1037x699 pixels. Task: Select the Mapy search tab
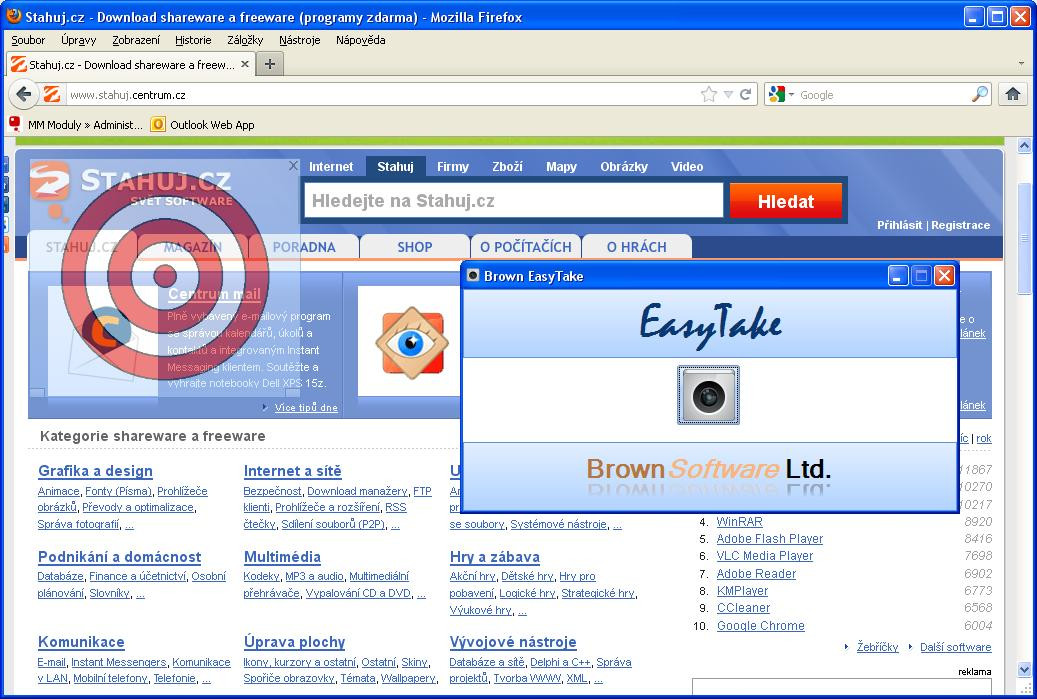pyautogui.click(x=561, y=167)
